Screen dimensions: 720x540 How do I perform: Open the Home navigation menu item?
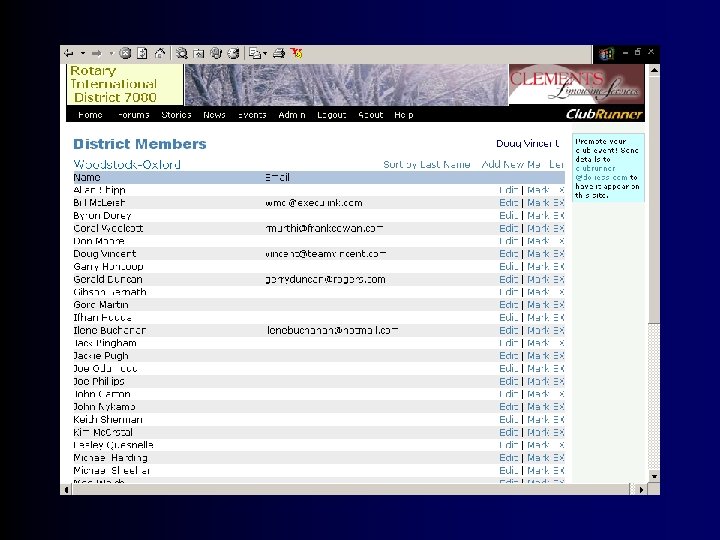click(x=90, y=115)
